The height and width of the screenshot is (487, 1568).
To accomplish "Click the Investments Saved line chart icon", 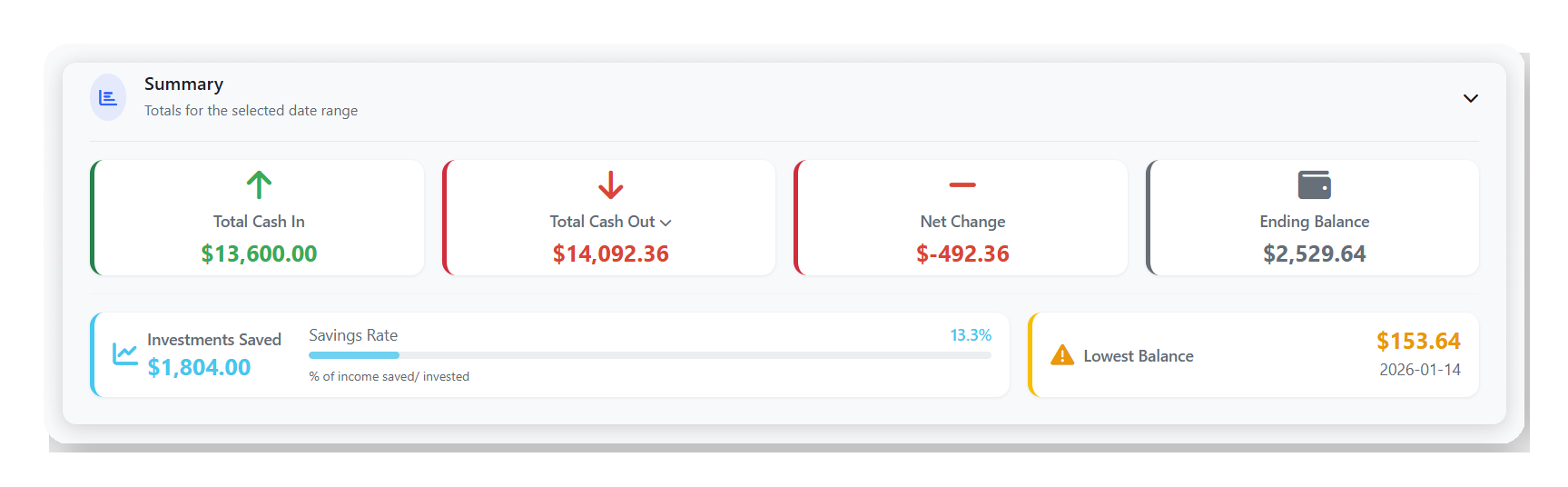I will coord(125,353).
